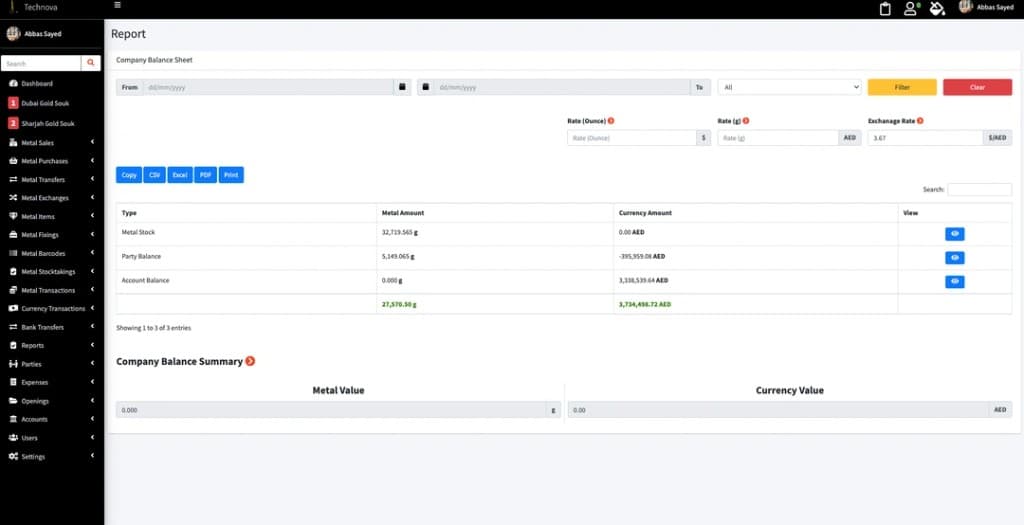Click the Metal Sales icon in sidebar
The width and height of the screenshot is (1024, 525).
tap(13, 142)
